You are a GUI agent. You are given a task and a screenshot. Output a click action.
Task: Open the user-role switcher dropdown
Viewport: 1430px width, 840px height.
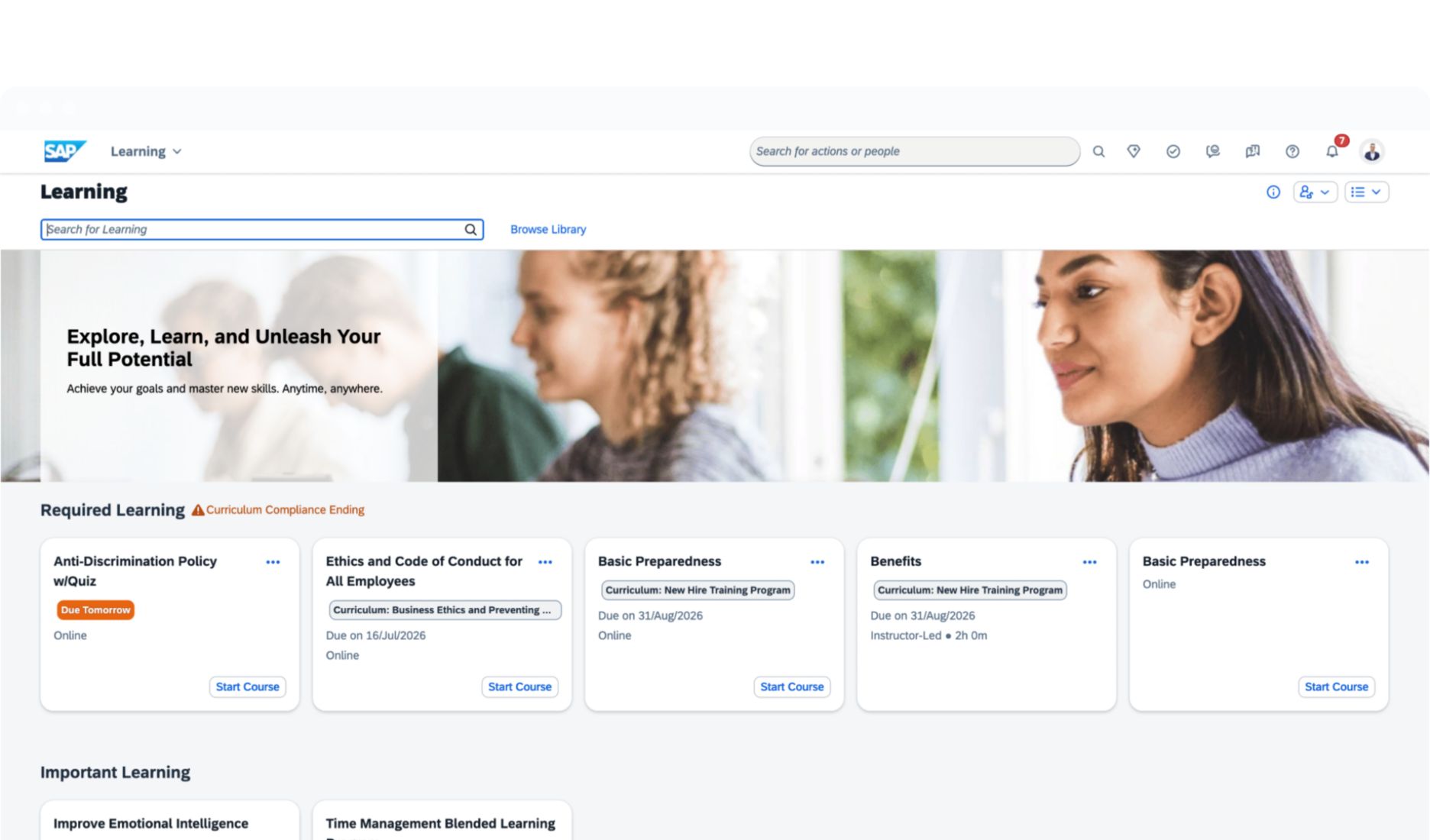point(1315,192)
